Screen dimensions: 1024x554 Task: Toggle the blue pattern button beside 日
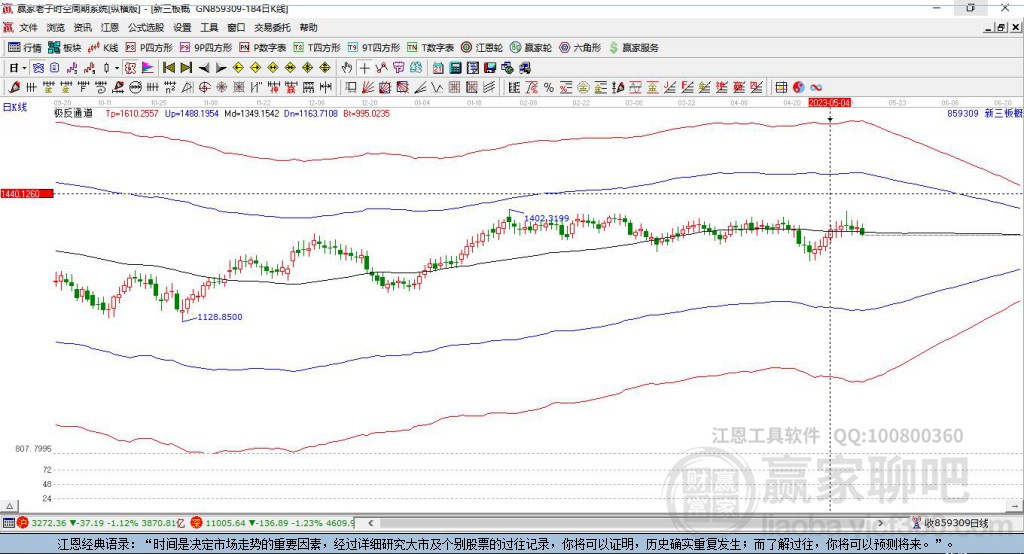(x=38, y=67)
